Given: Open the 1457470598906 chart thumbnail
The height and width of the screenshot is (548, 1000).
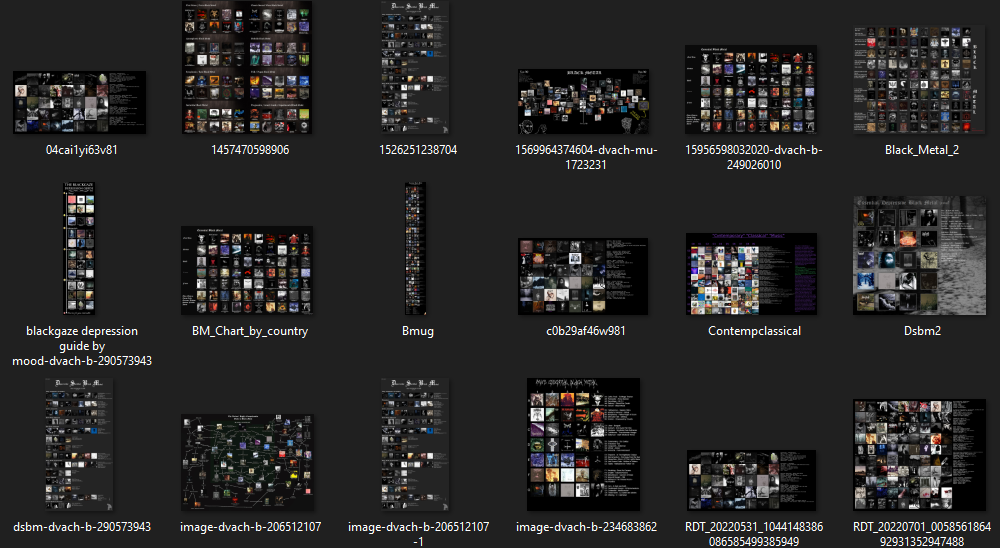Looking at the screenshot, I should [247, 67].
